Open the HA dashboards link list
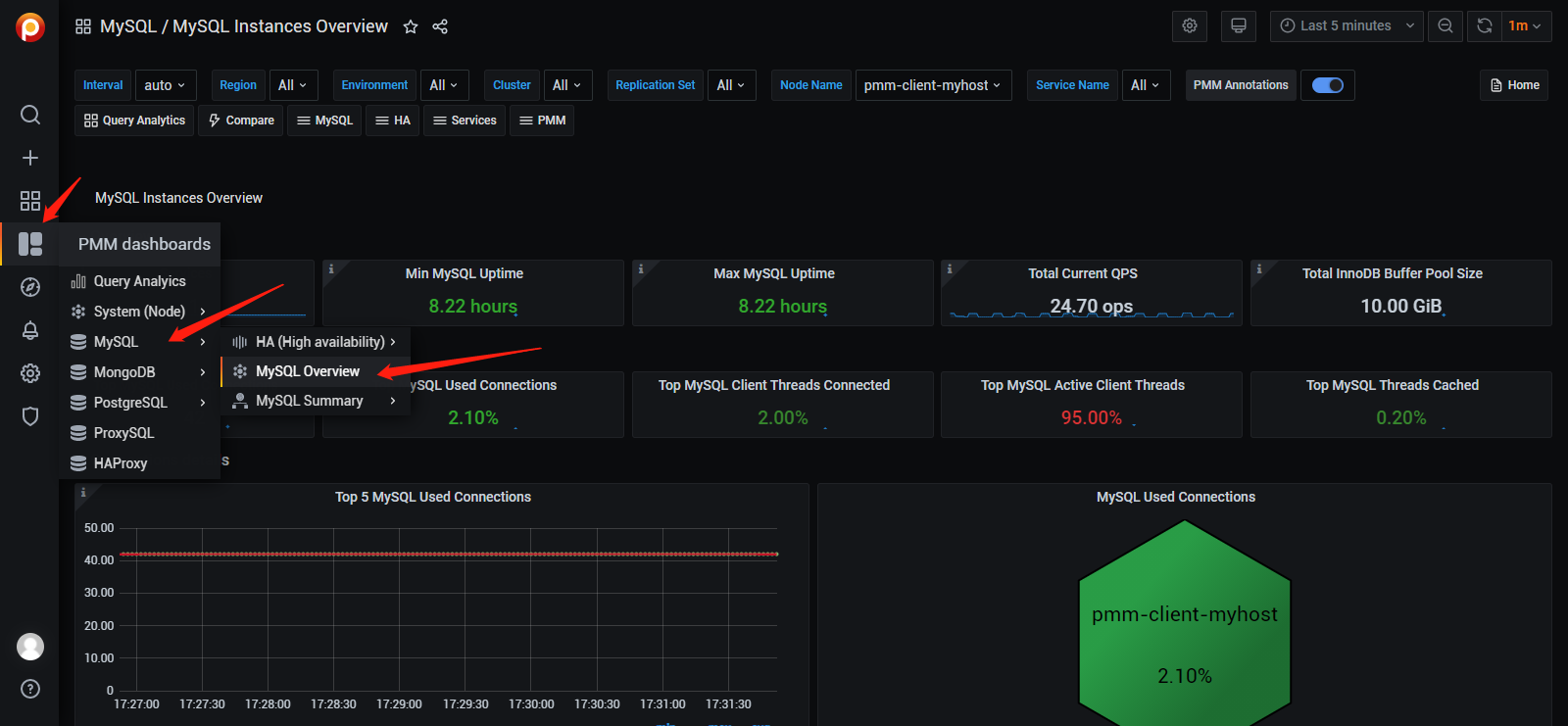Screen dimensions: 1568x726 click(393, 121)
